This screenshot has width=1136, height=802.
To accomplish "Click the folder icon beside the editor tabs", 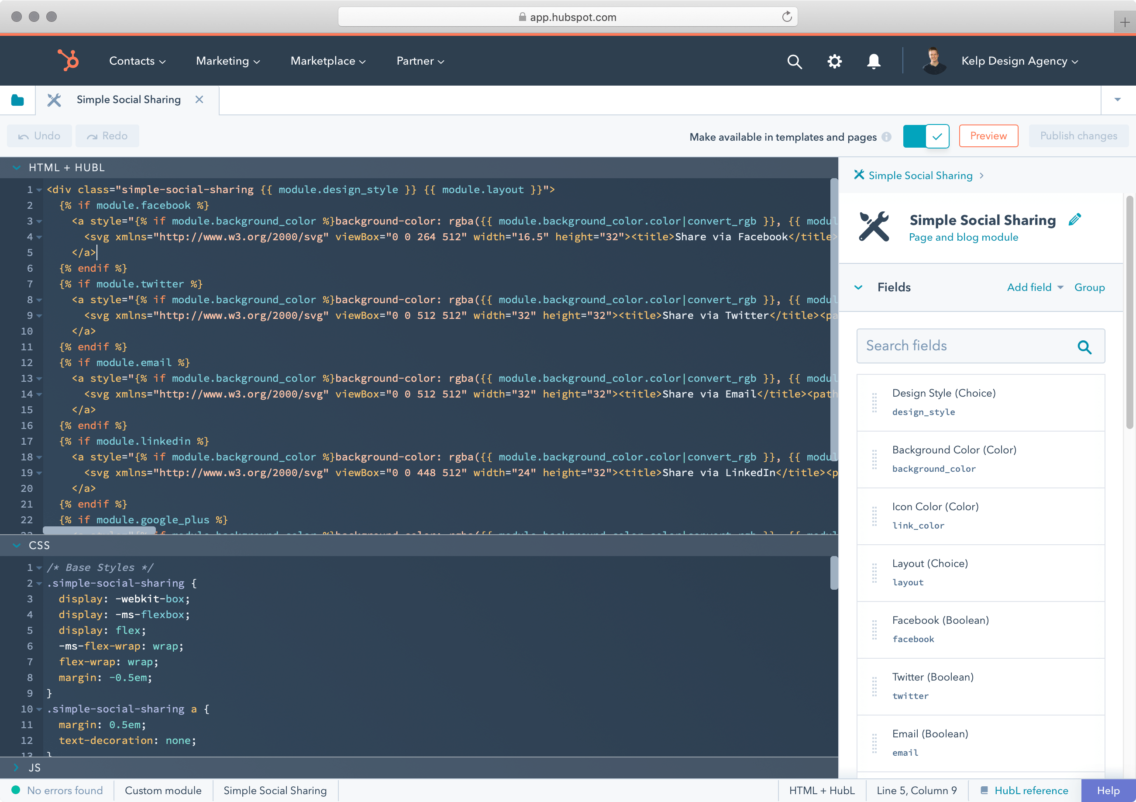I will [x=17, y=100].
